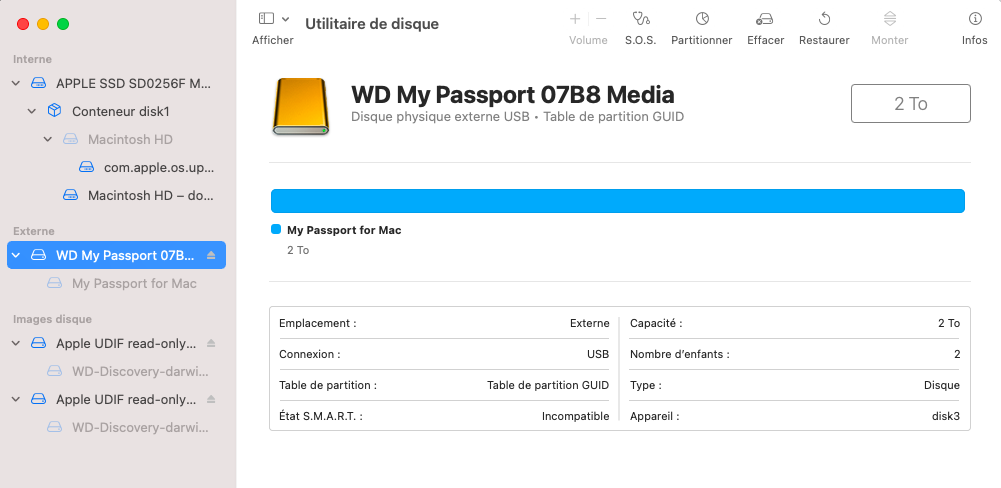1001x488 pixels.
Task: Eject the WD My Passport drive
Action: [211, 256]
